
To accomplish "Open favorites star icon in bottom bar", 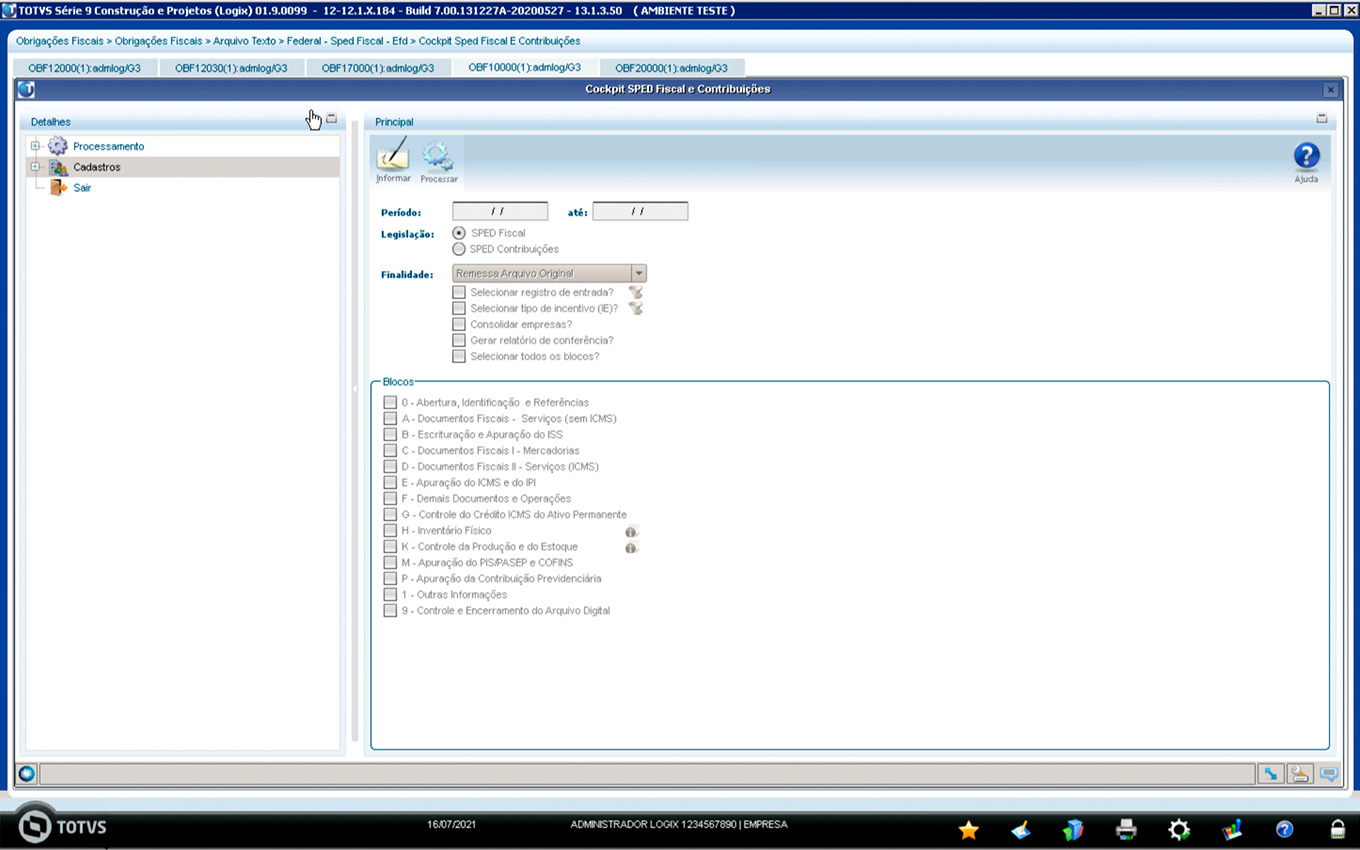I will point(968,829).
